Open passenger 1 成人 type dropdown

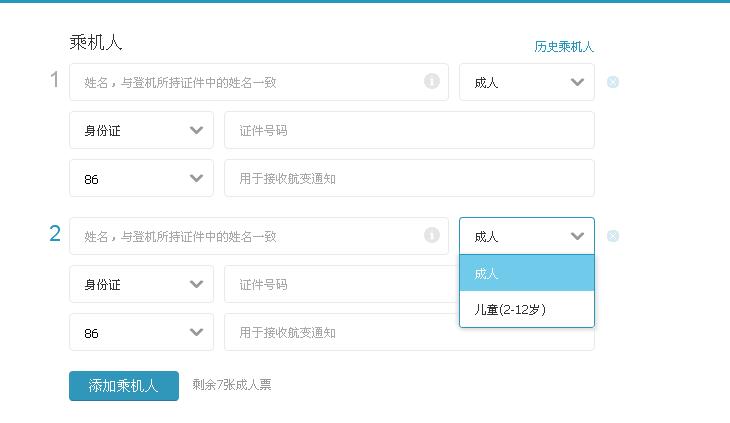tap(527, 82)
